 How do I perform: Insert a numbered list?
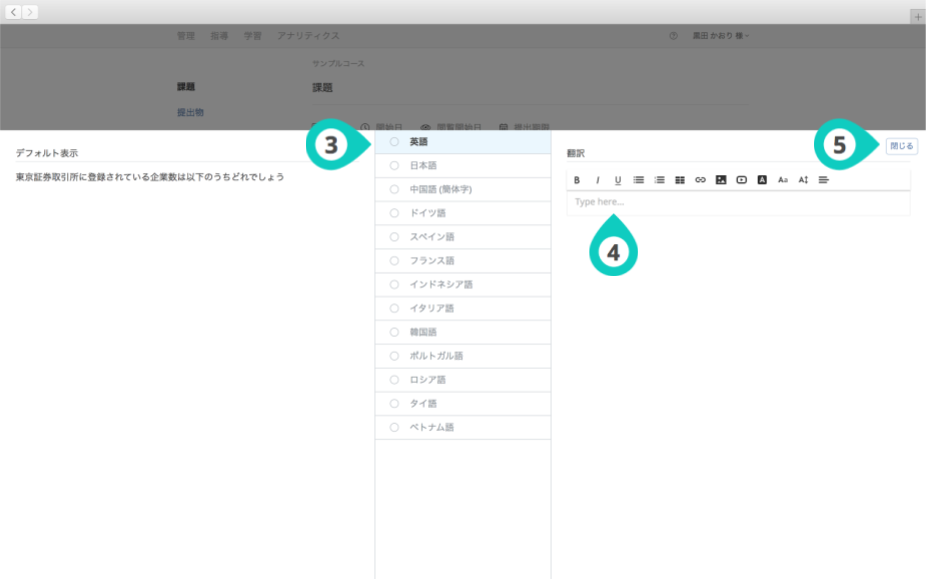tap(659, 180)
